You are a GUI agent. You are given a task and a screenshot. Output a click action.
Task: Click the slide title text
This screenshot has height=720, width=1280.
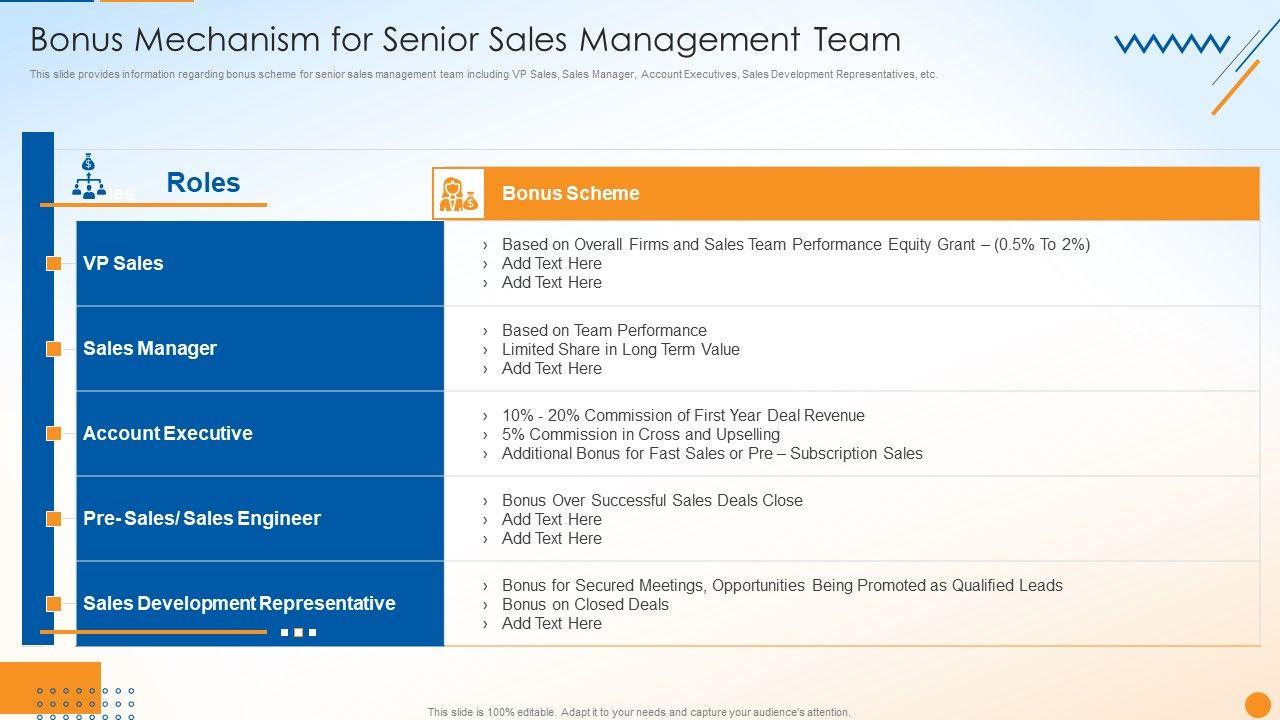(465, 40)
